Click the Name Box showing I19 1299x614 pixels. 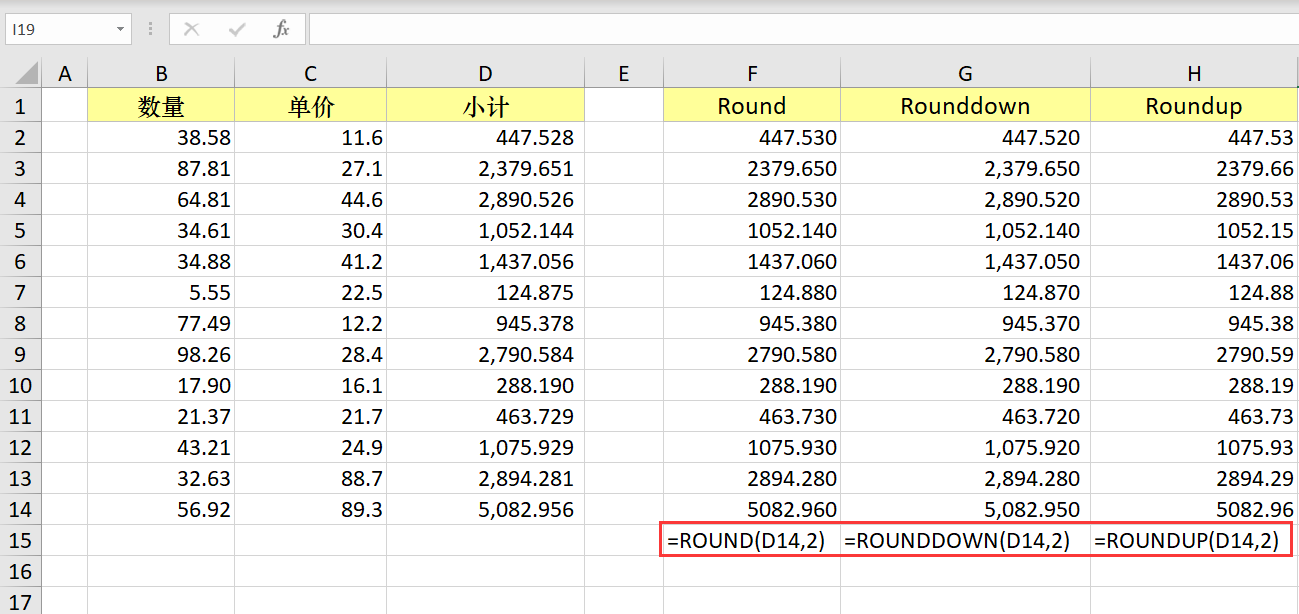[58, 30]
